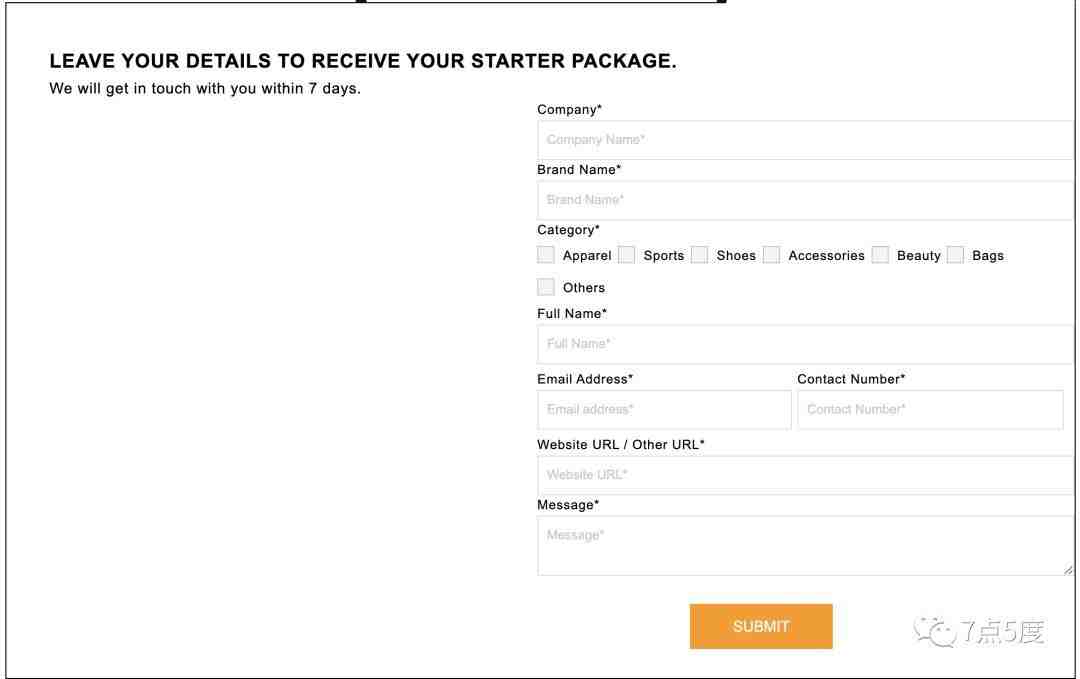1080x679 pixels.
Task: Click the Accessories label text
Action: click(x=826, y=255)
